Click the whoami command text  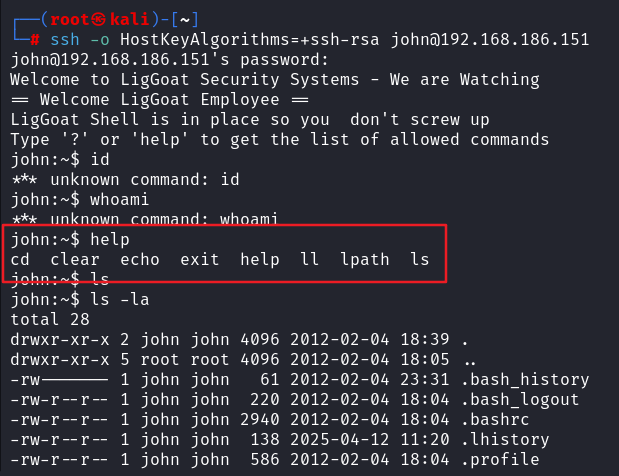coord(120,200)
